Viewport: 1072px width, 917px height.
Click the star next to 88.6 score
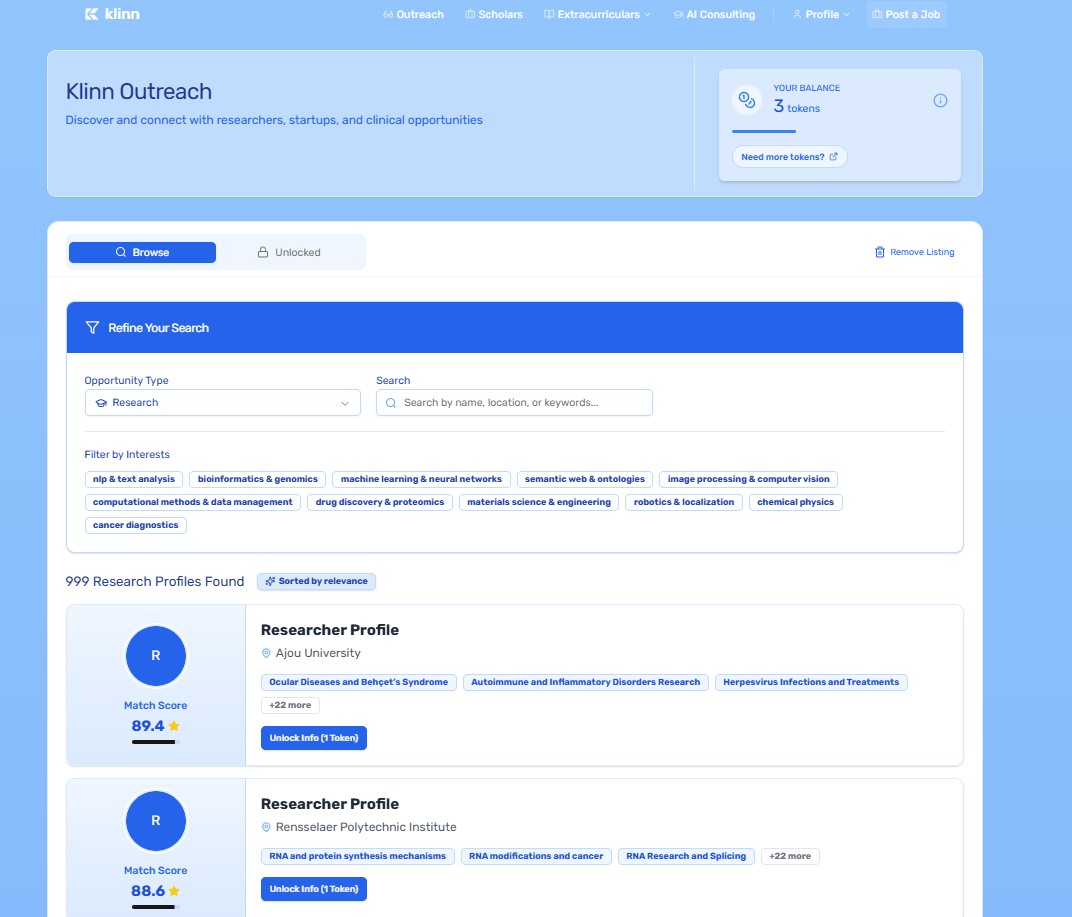(x=174, y=891)
